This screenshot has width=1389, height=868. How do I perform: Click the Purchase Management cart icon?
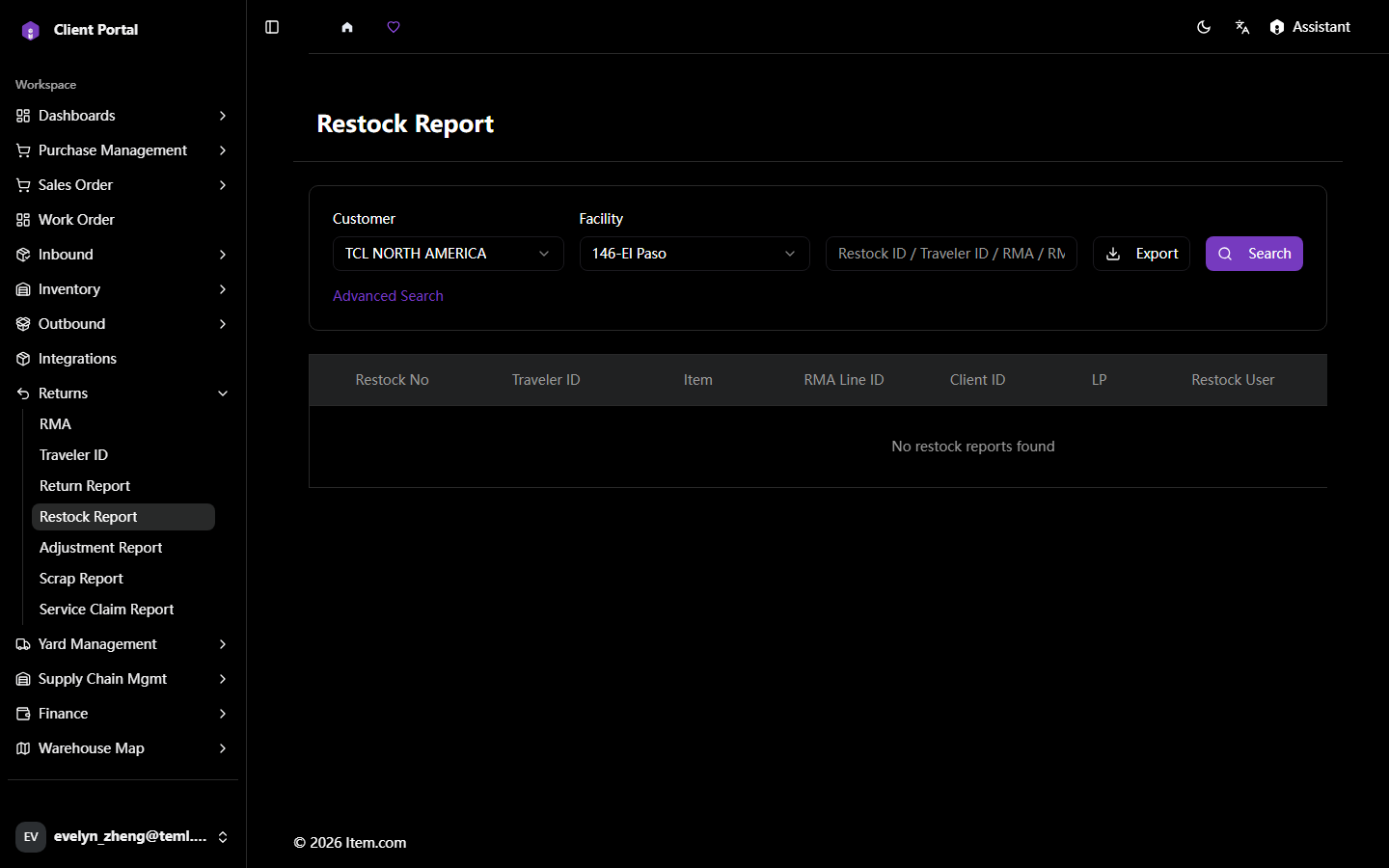pyautogui.click(x=23, y=150)
